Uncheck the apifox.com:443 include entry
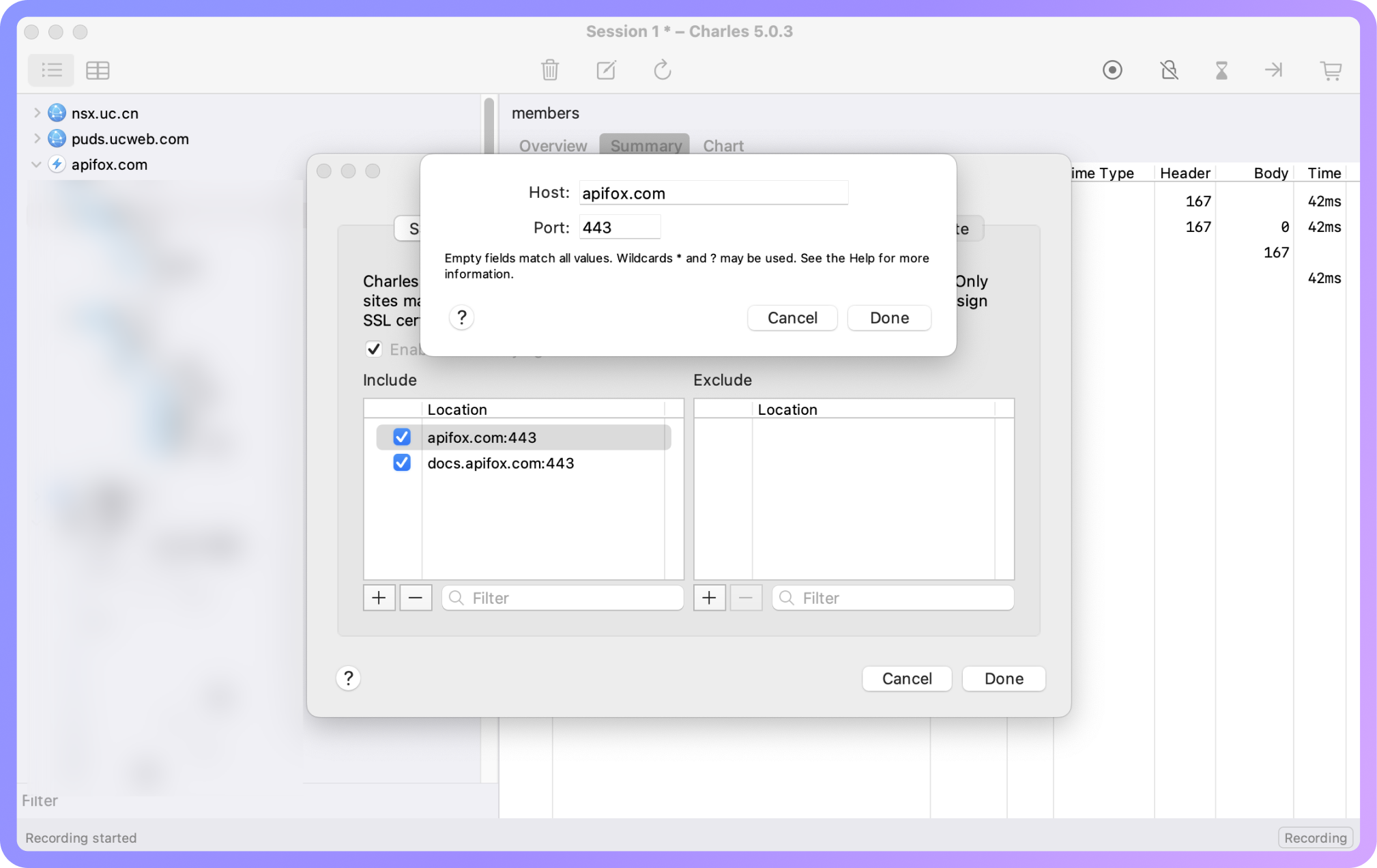This screenshot has height=868, width=1377. tap(402, 437)
